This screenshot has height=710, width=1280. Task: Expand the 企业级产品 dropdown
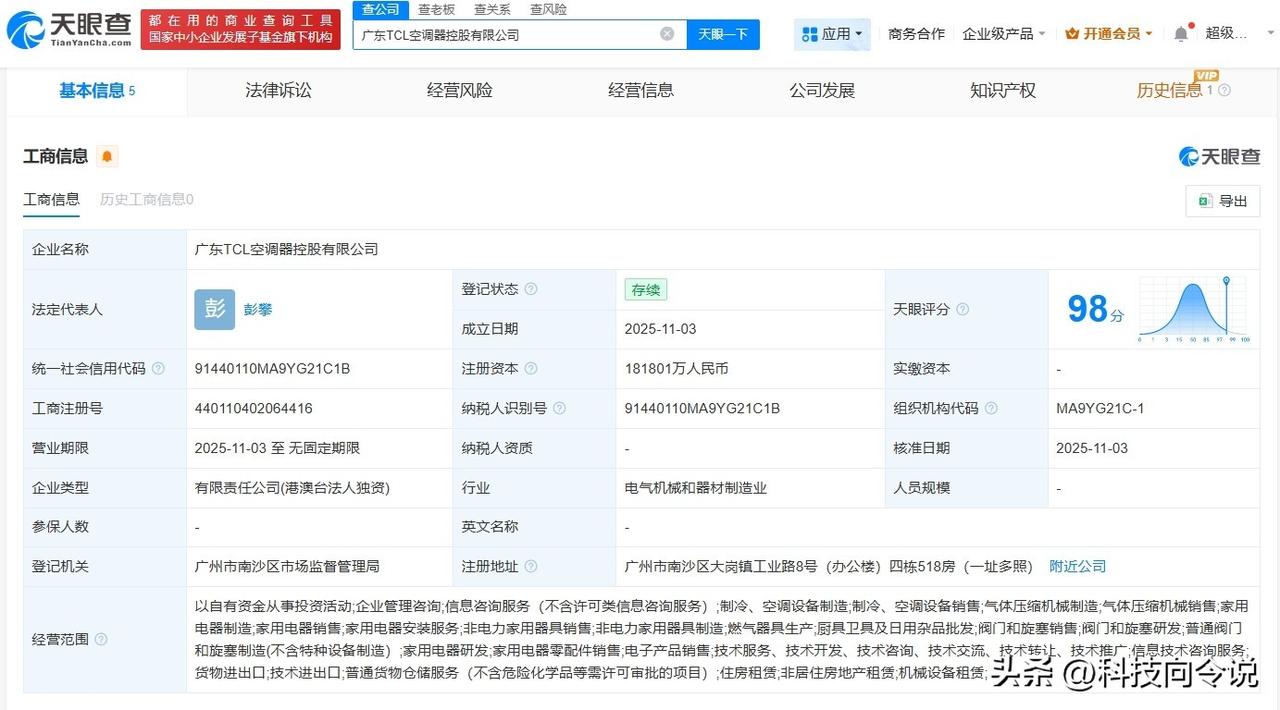coord(1004,34)
